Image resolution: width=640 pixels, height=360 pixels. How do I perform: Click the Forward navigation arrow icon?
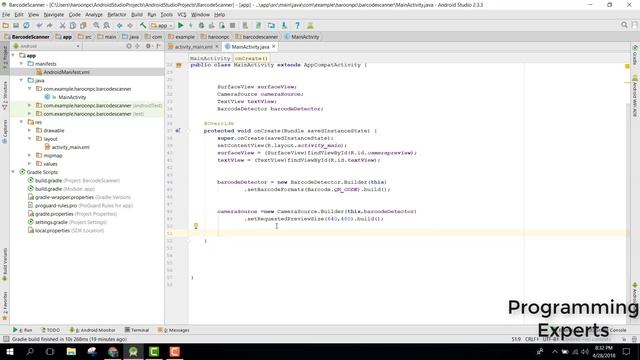[x=130, y=25]
